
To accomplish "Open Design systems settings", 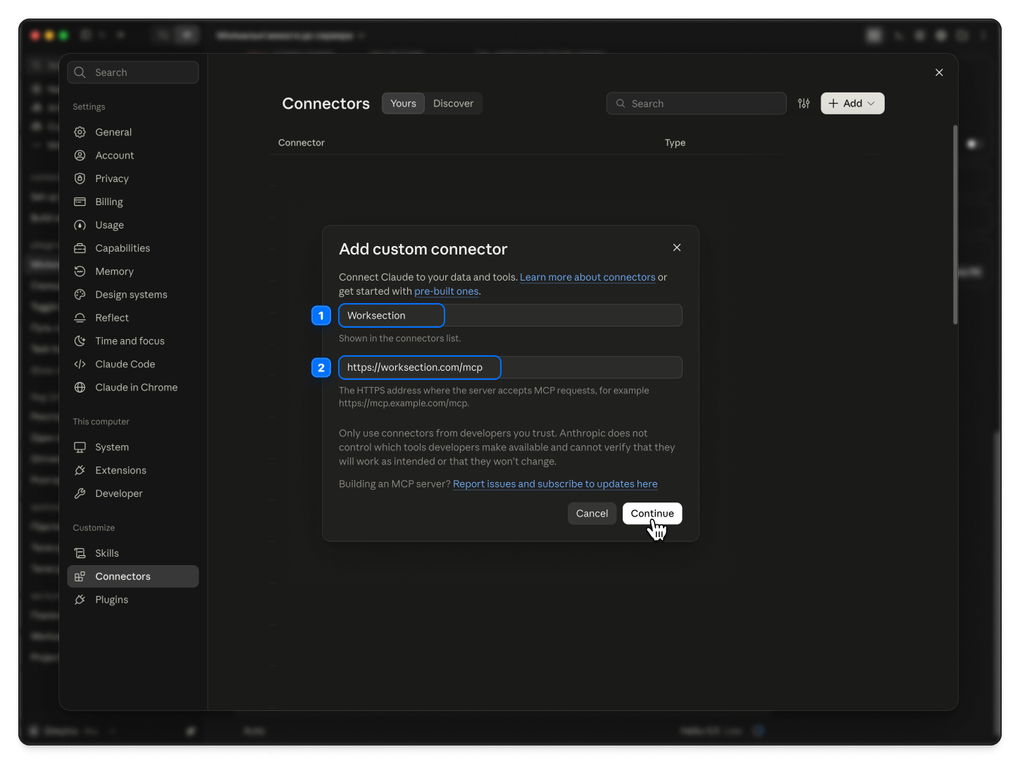I will (133, 295).
